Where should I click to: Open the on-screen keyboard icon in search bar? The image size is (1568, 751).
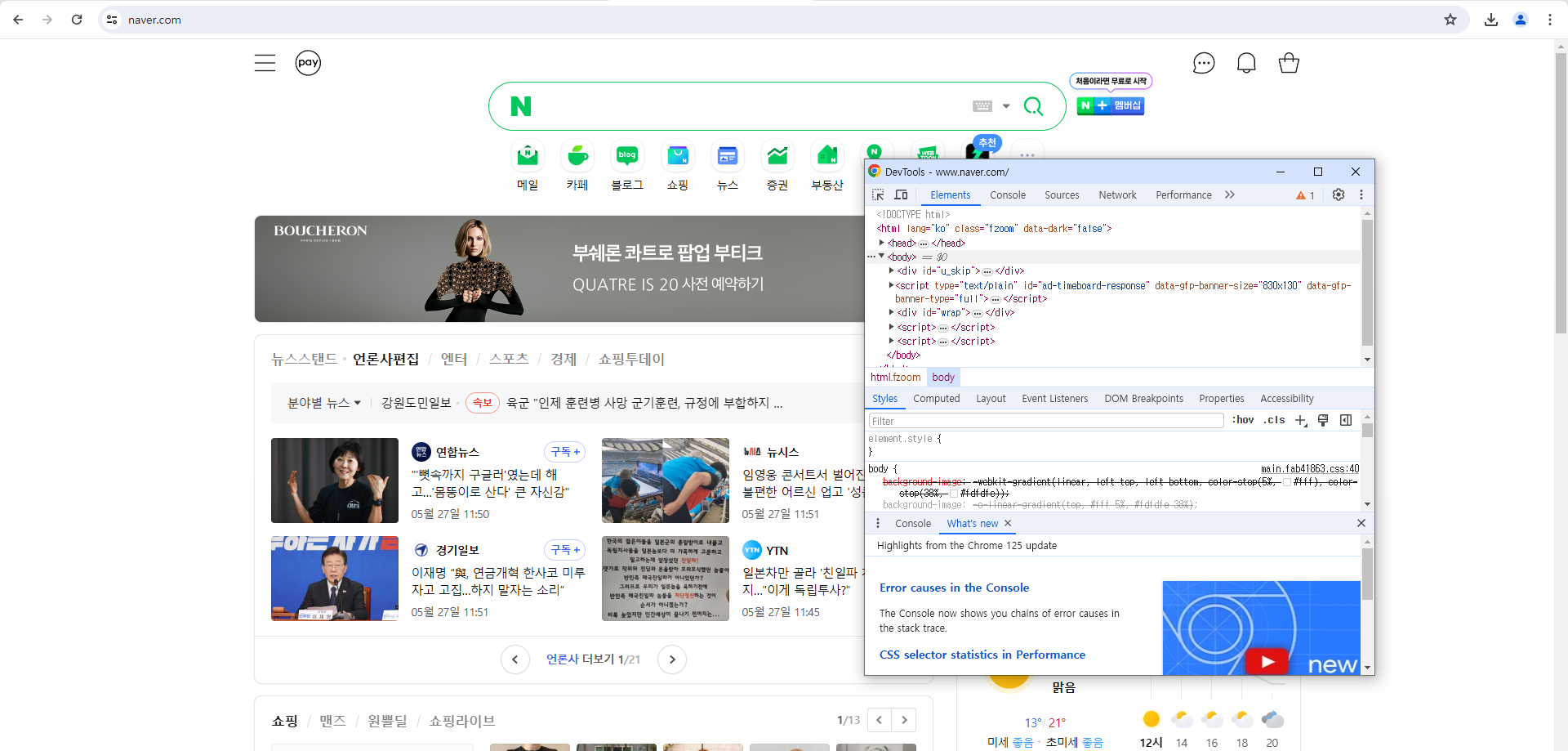click(982, 106)
